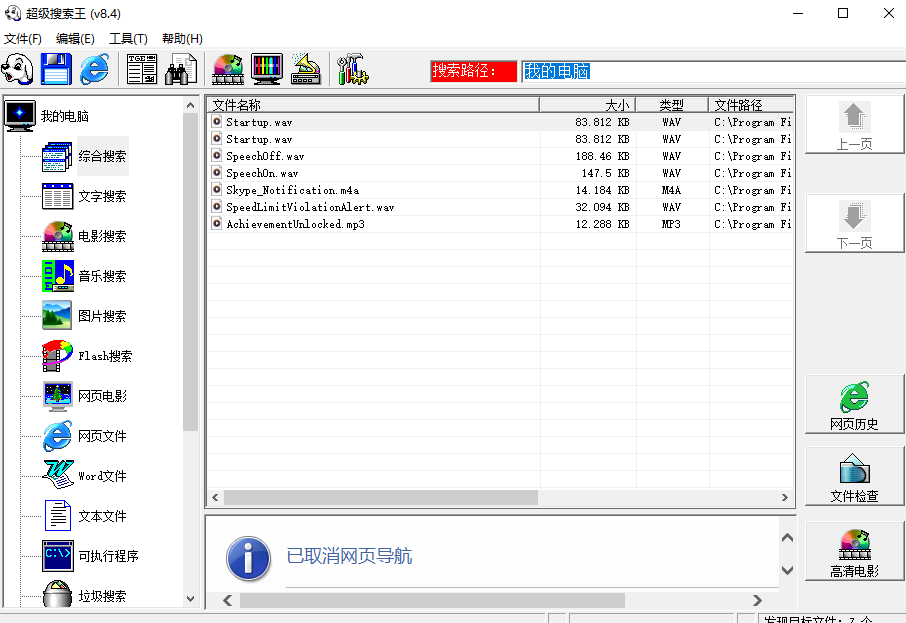Click the MP3 type cell
Screen dimensions: 906x623
pyautogui.click(x=671, y=224)
